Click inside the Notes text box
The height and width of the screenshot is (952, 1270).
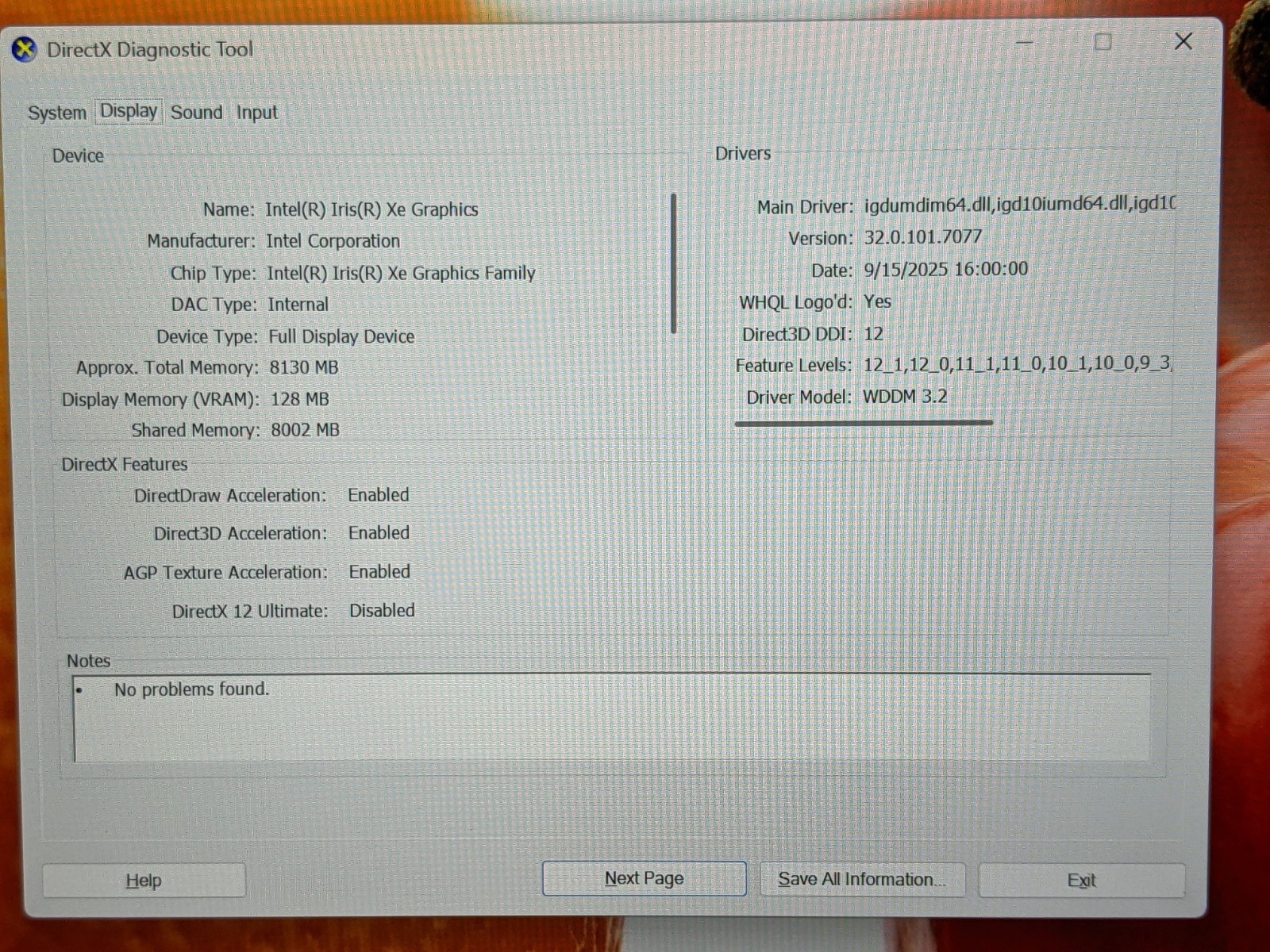[x=611, y=718]
